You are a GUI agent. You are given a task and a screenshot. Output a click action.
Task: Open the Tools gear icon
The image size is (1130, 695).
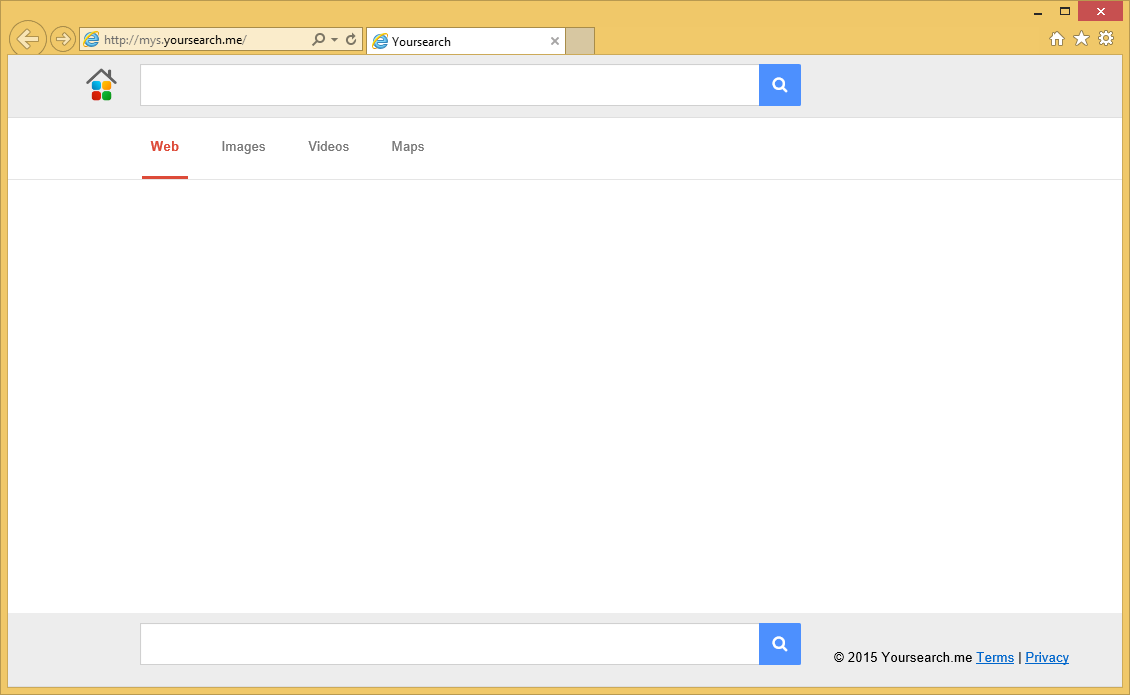tap(1105, 39)
